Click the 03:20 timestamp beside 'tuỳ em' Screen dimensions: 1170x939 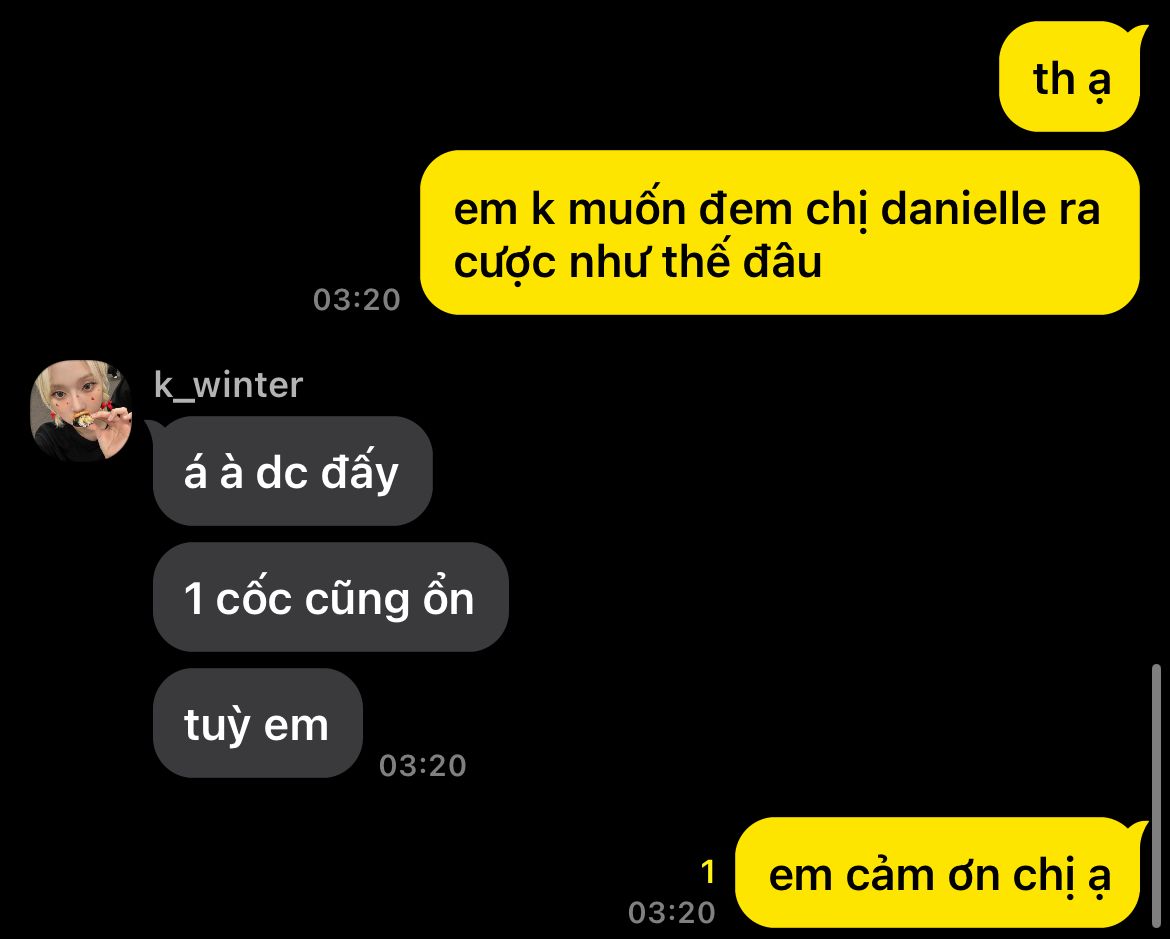pos(422,766)
